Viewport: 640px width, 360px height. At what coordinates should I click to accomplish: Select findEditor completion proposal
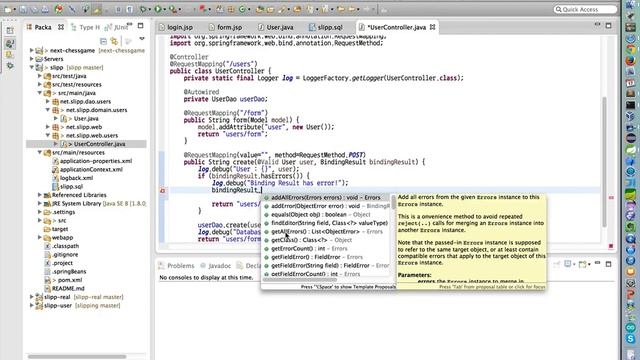click(x=326, y=223)
